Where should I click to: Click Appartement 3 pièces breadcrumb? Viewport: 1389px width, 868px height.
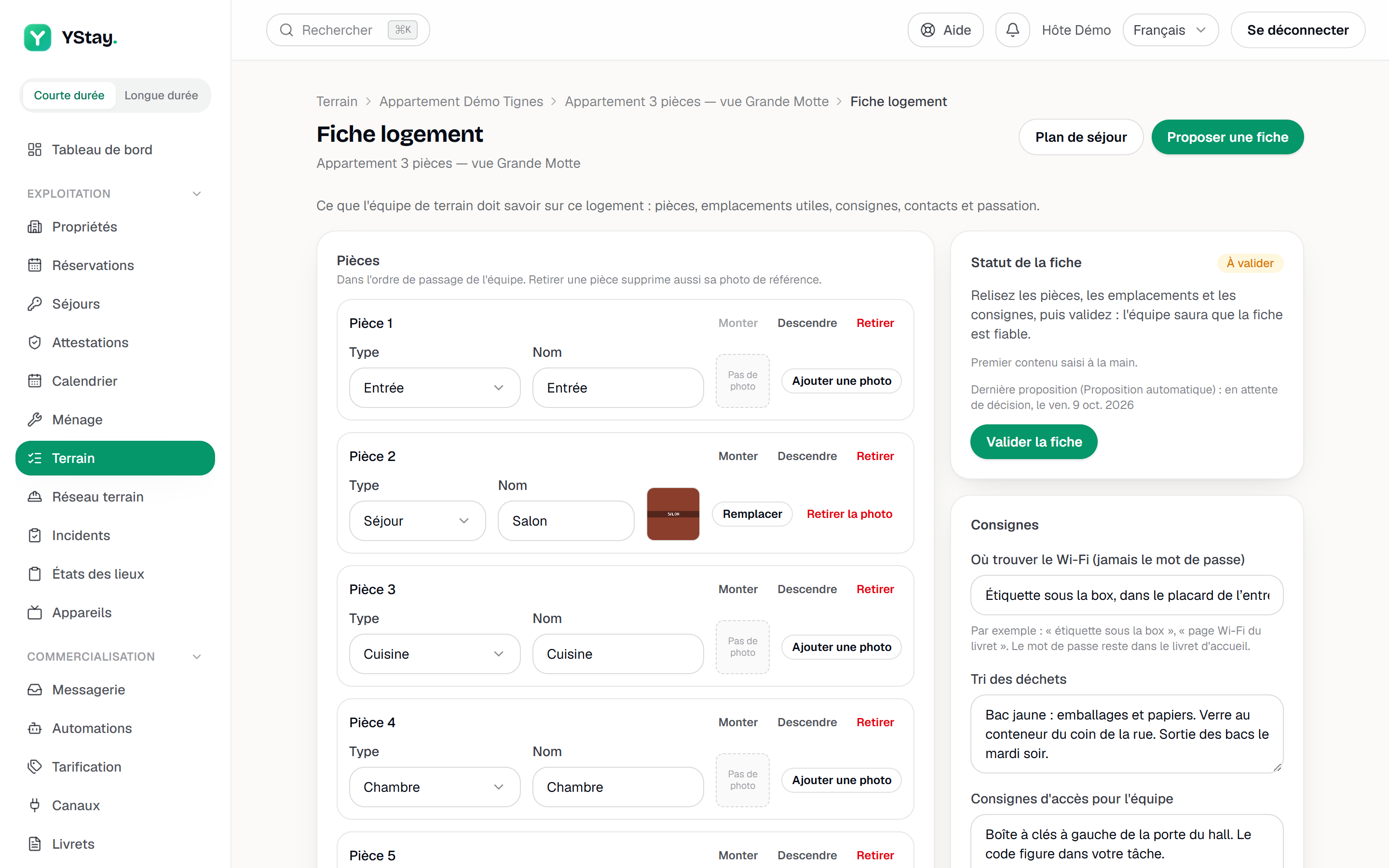click(697, 102)
